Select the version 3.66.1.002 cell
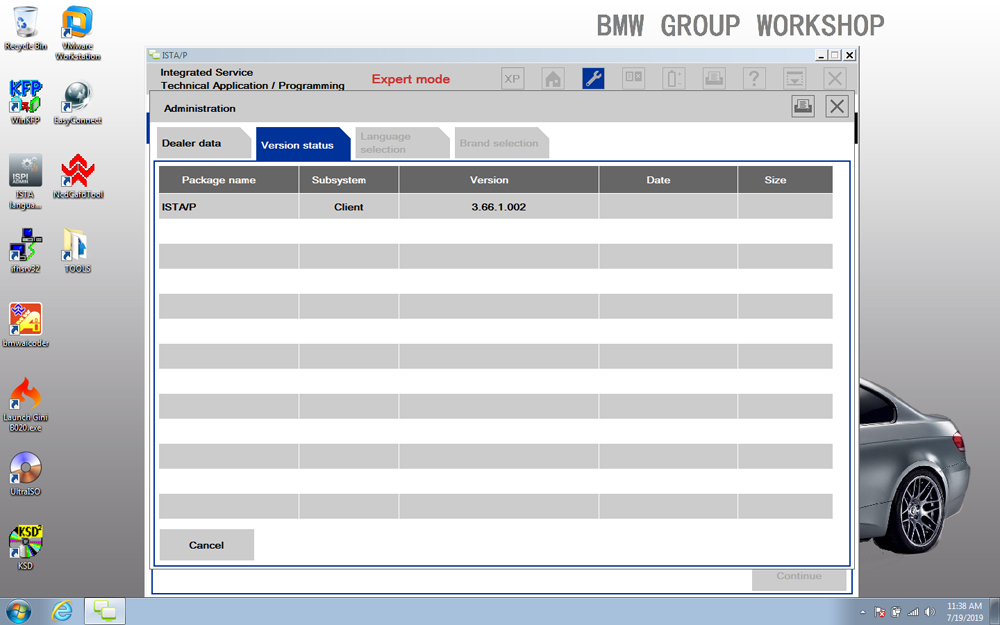Screen dimensions: 1000x625 point(499,207)
